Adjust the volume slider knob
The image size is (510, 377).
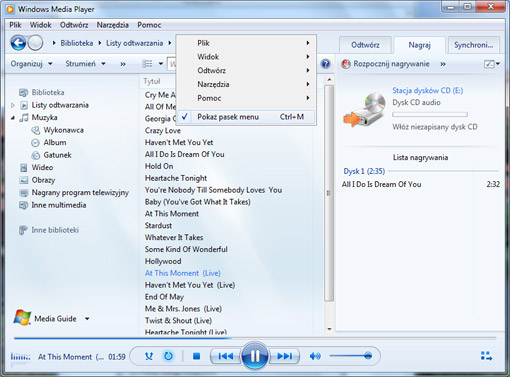(x=368, y=356)
